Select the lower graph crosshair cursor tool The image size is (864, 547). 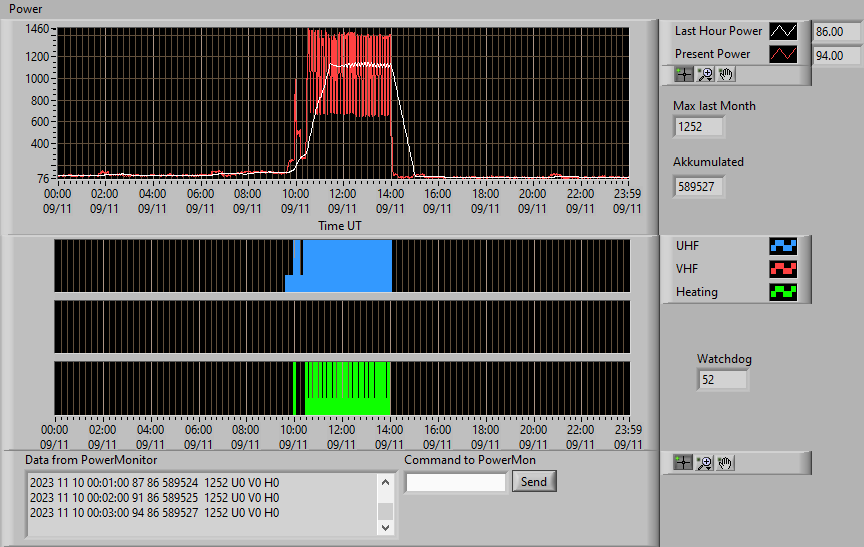click(x=683, y=463)
